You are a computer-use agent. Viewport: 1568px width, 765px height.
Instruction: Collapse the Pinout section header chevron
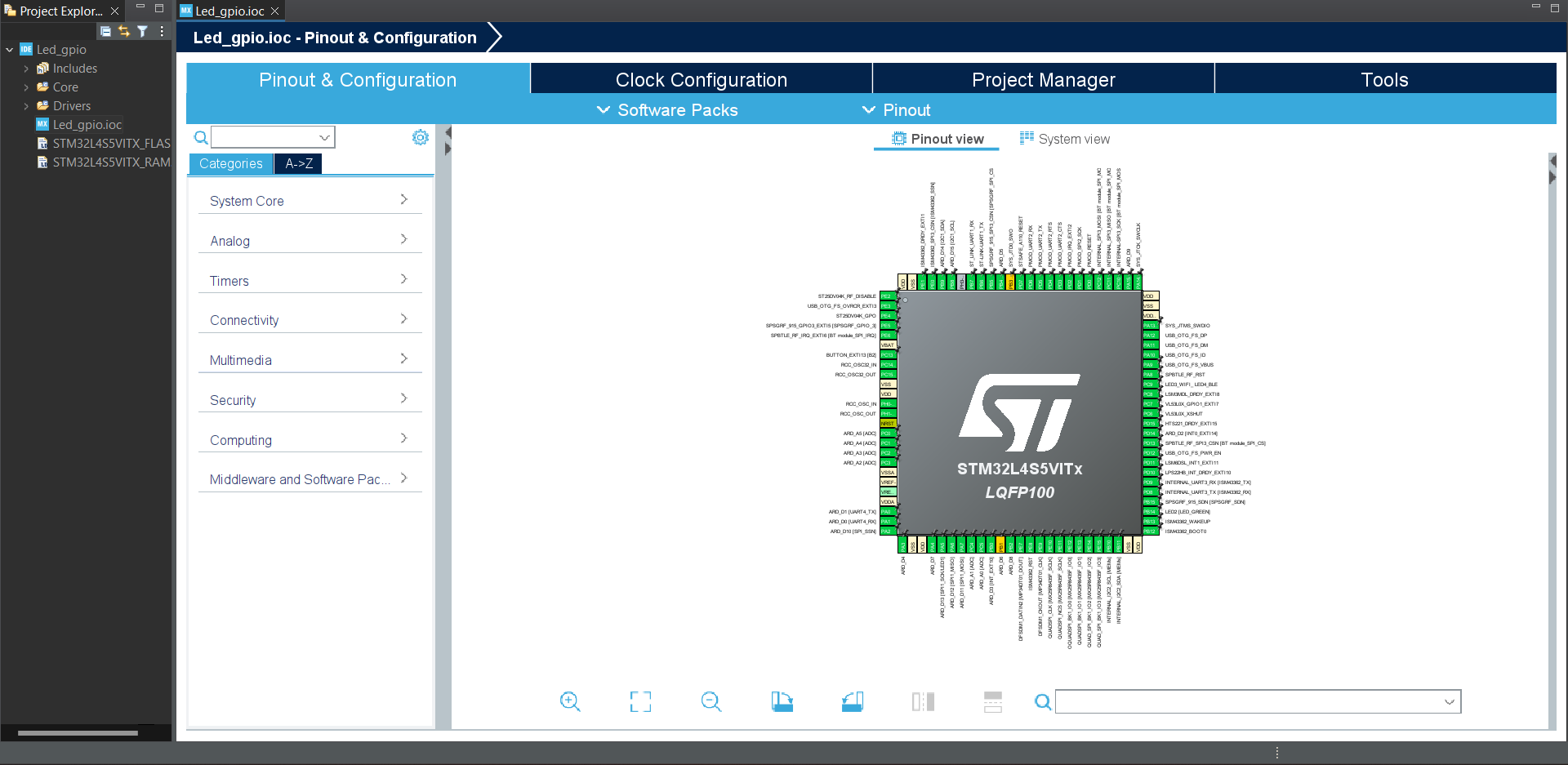[x=868, y=109]
